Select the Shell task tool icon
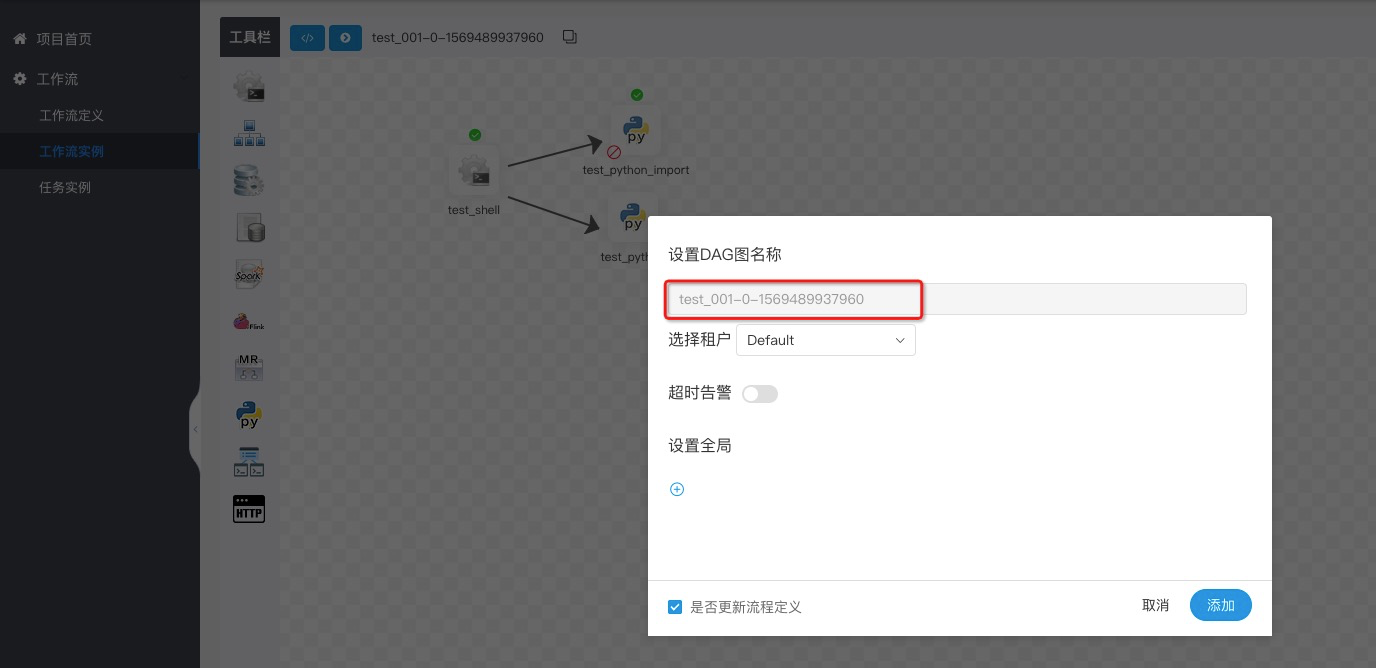 tap(249, 88)
